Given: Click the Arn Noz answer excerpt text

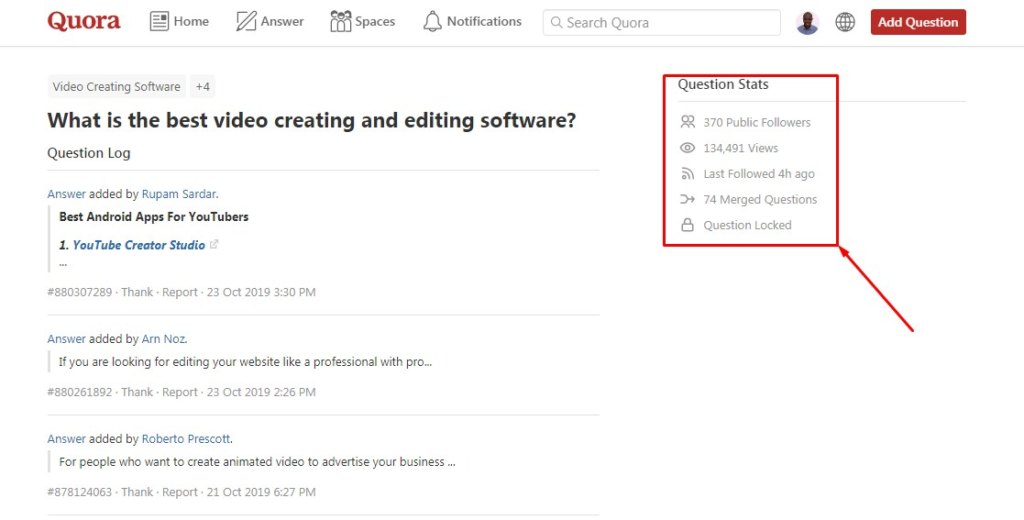Looking at the screenshot, I should 245,362.
